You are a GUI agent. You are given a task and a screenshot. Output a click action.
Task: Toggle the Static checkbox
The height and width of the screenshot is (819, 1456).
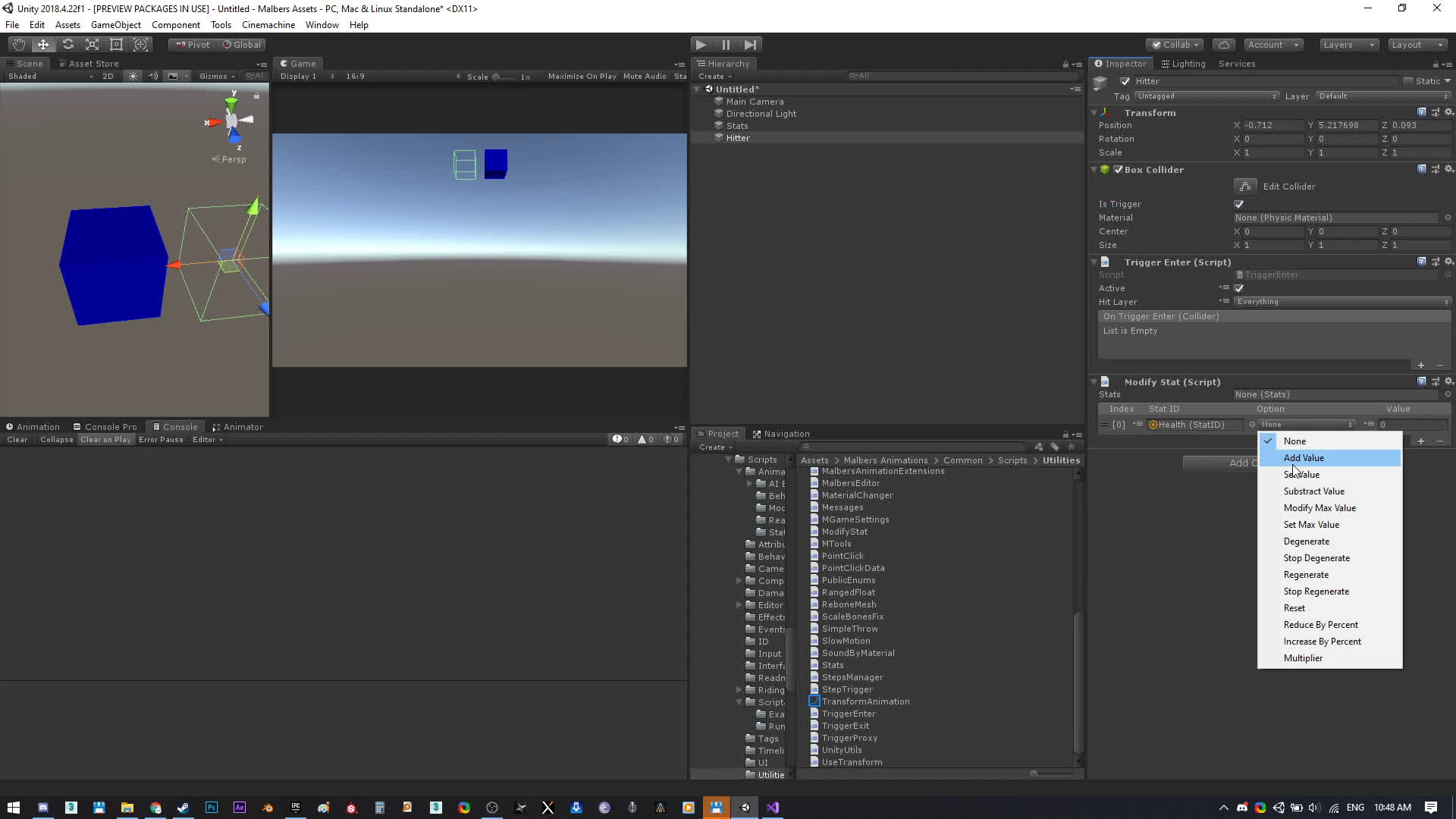click(1408, 81)
